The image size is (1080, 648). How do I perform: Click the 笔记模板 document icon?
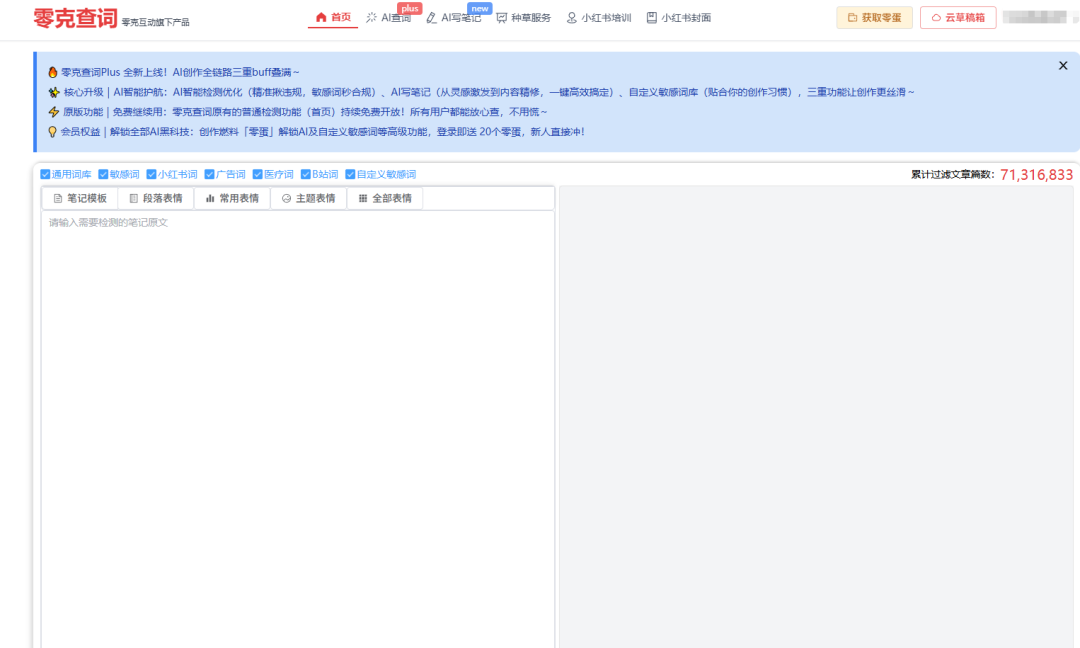(x=58, y=197)
